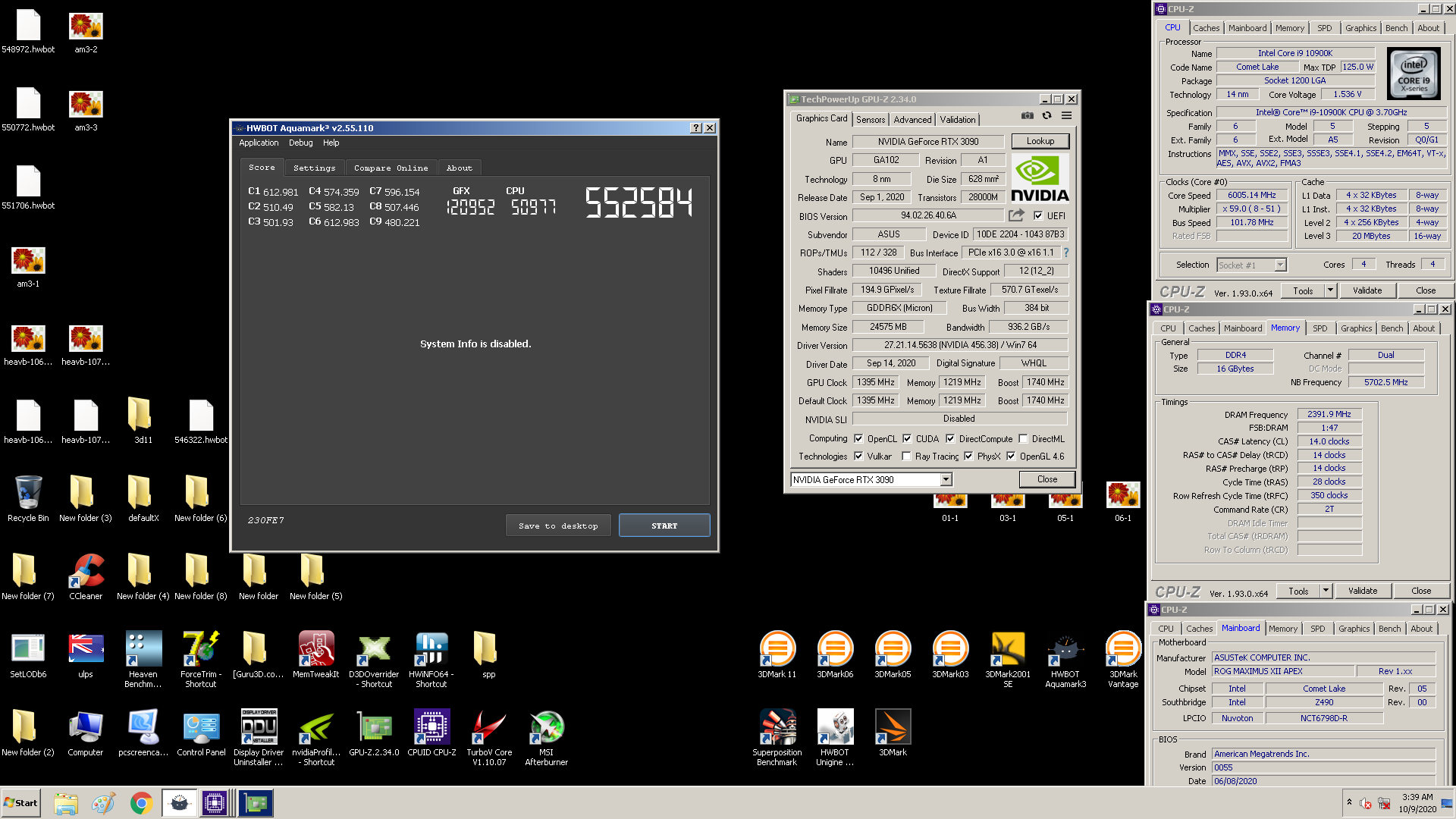
Task: Open the TurboV Core desktop icon
Action: (489, 738)
